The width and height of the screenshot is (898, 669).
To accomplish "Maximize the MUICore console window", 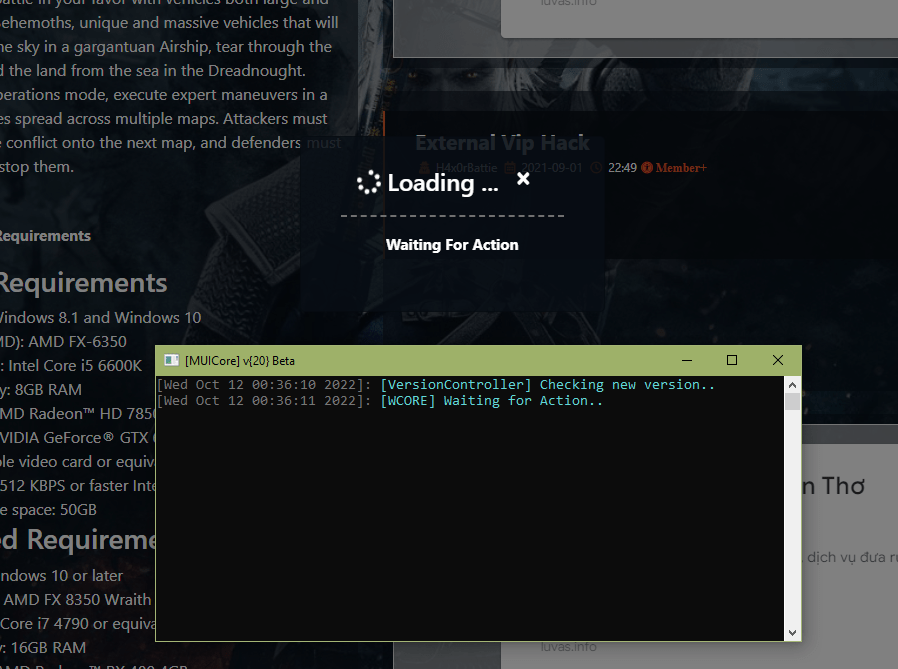I will point(732,360).
